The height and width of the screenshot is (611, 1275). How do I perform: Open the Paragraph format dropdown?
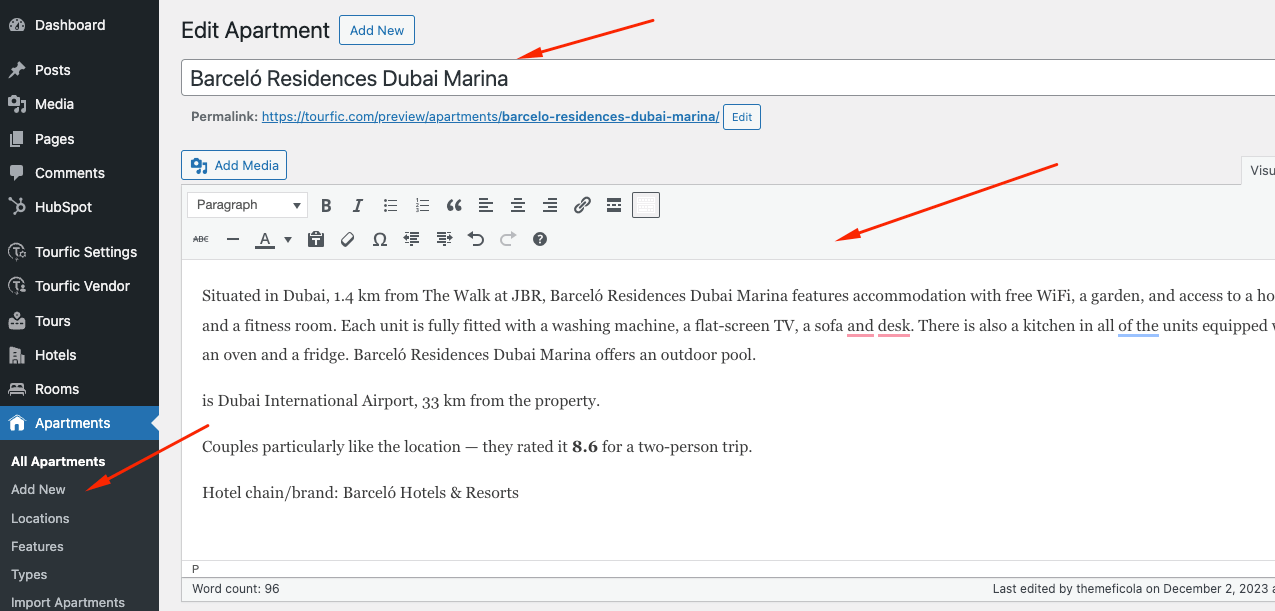pyautogui.click(x=247, y=205)
